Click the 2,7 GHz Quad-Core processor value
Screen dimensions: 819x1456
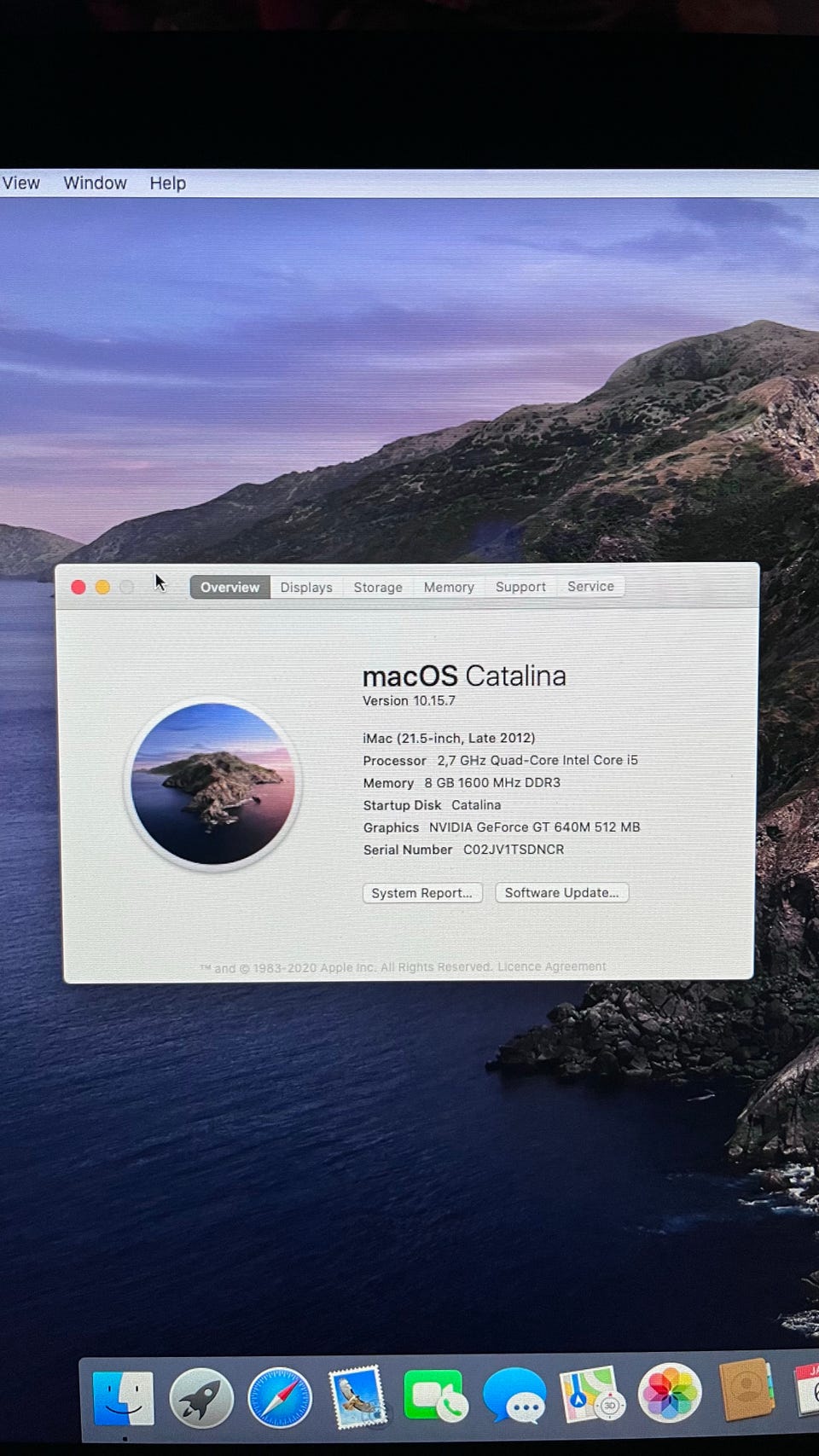(537, 760)
